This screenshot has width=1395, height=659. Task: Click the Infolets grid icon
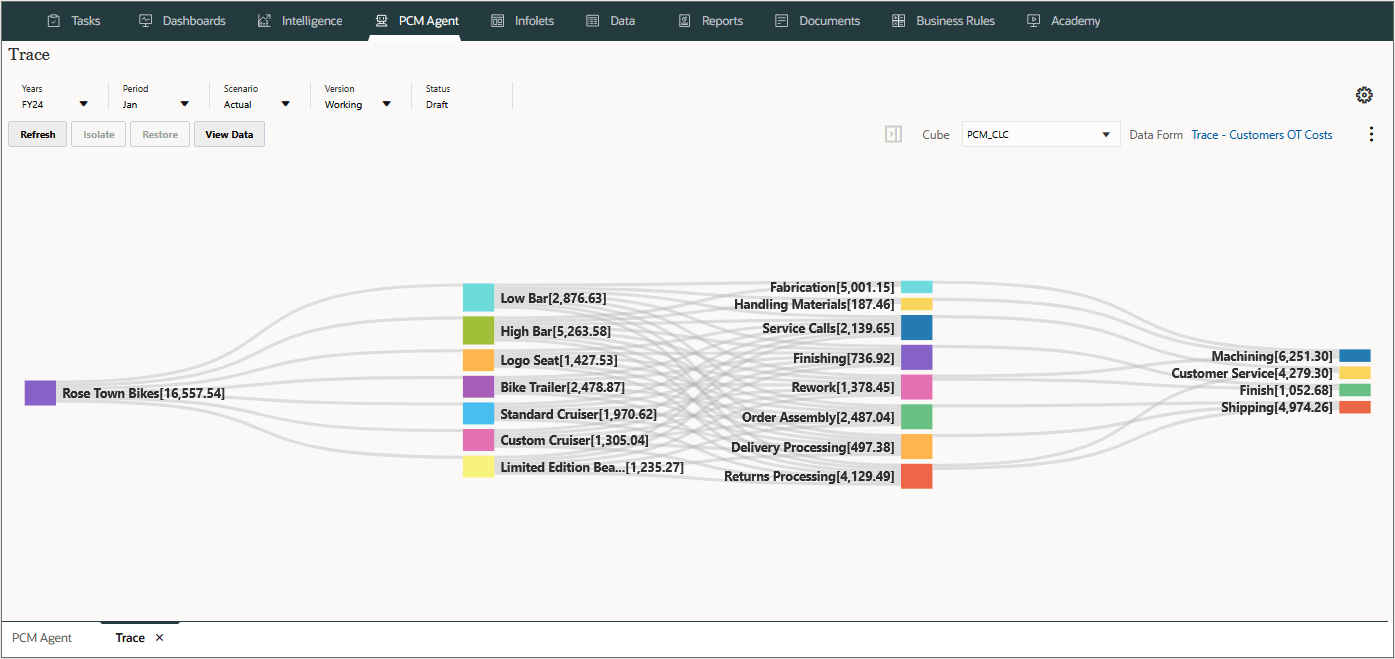(497, 20)
